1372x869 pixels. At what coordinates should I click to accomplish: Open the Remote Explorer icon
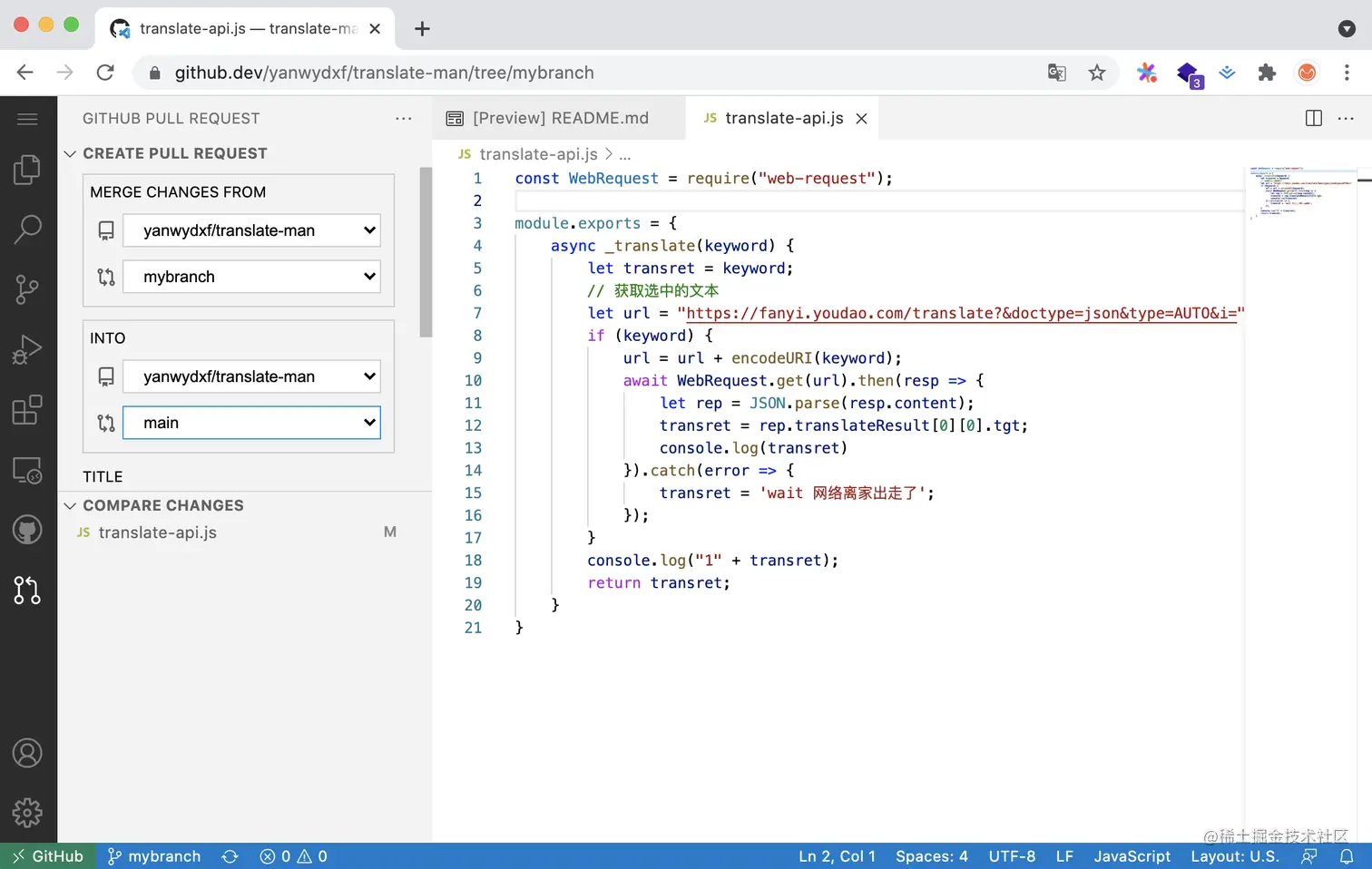27,470
